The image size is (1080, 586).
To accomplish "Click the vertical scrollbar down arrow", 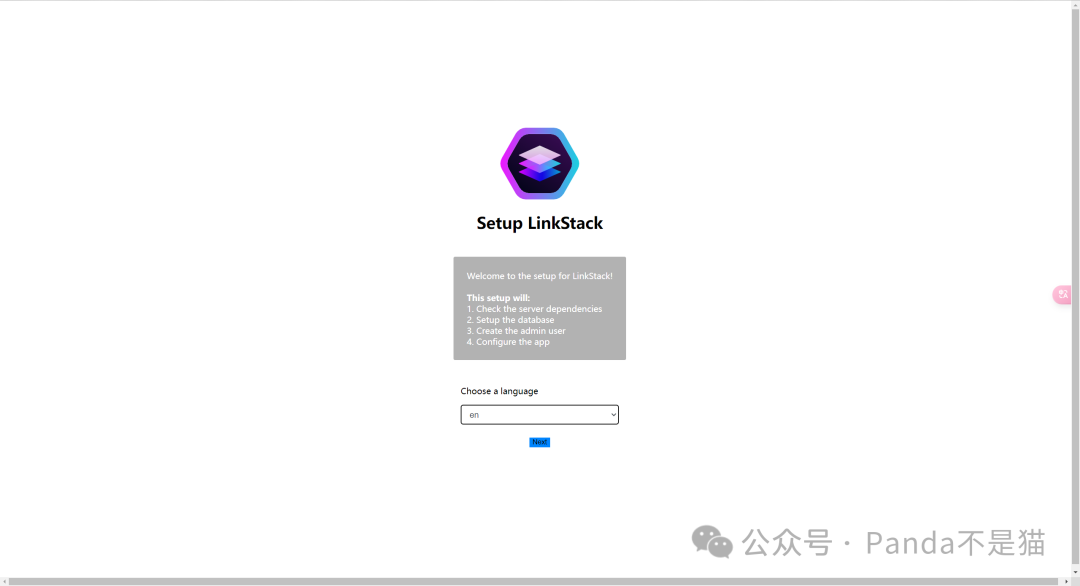I will [1075, 572].
